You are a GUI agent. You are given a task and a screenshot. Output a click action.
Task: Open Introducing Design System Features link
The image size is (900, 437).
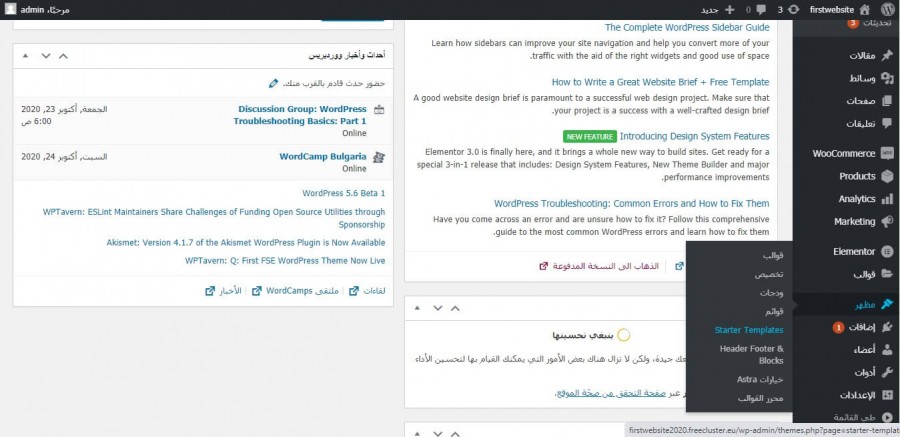point(695,136)
